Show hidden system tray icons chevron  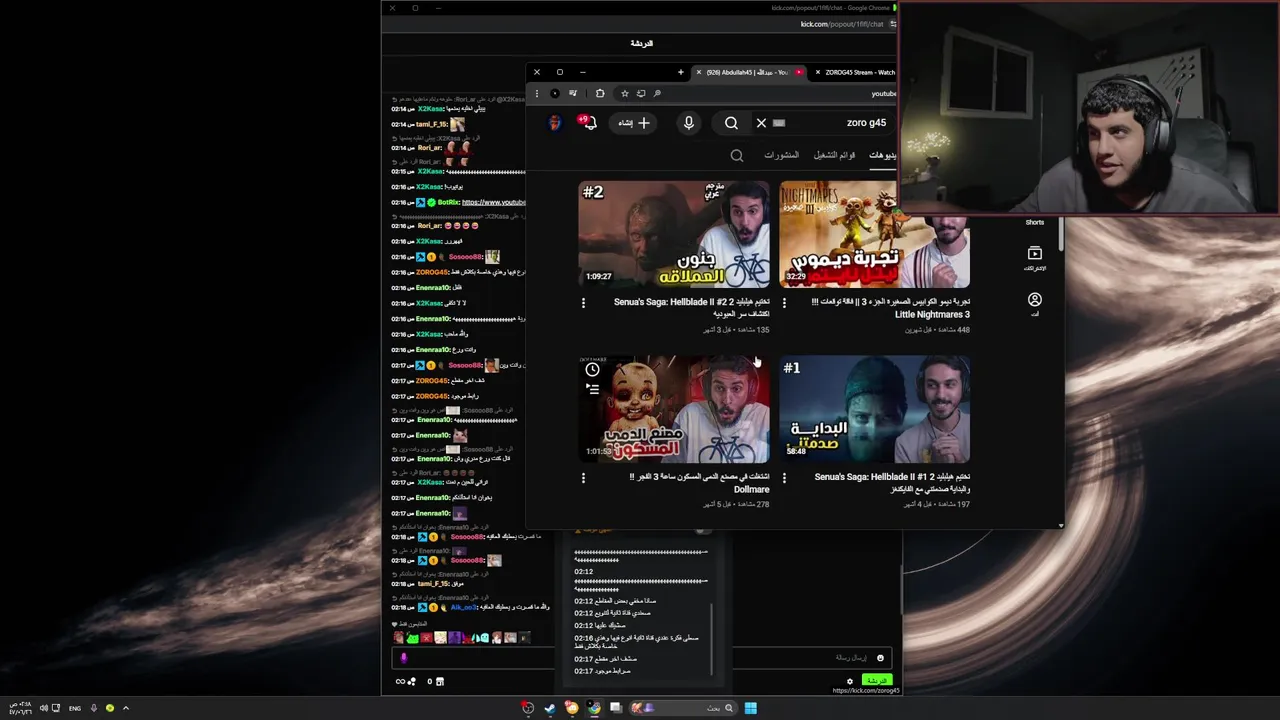pos(125,708)
